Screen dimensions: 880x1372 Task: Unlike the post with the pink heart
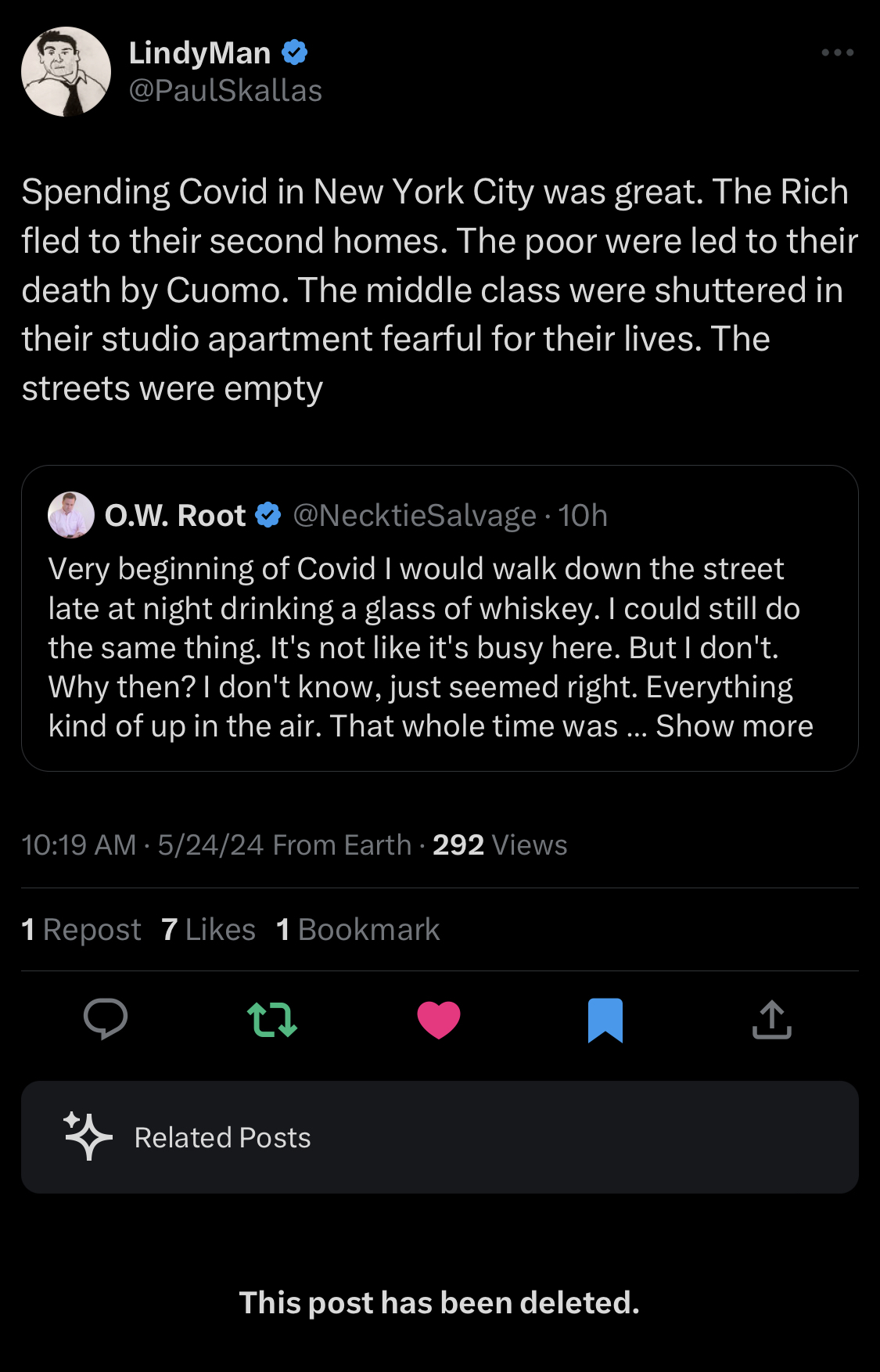439,1020
